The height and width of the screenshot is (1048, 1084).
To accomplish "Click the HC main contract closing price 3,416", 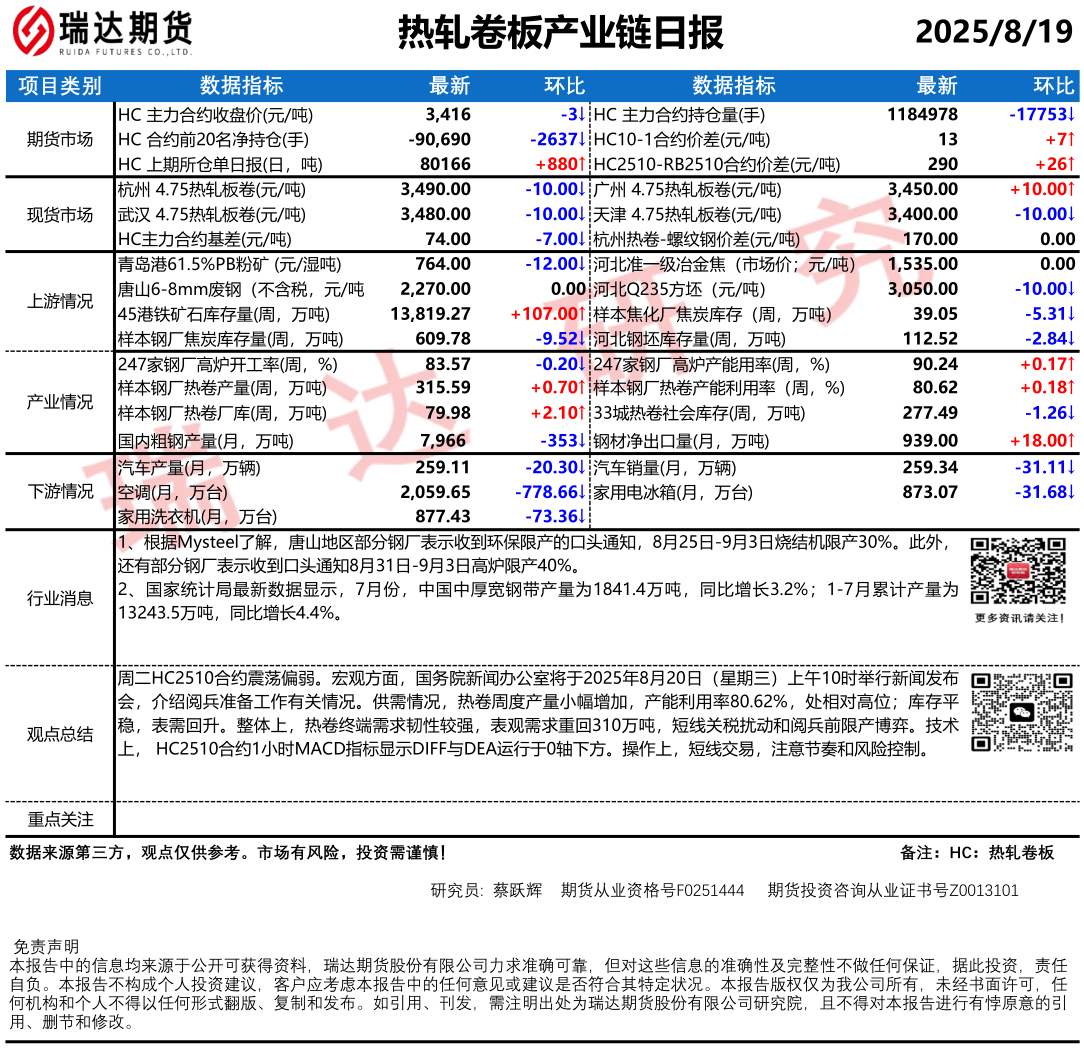I will point(447,114).
